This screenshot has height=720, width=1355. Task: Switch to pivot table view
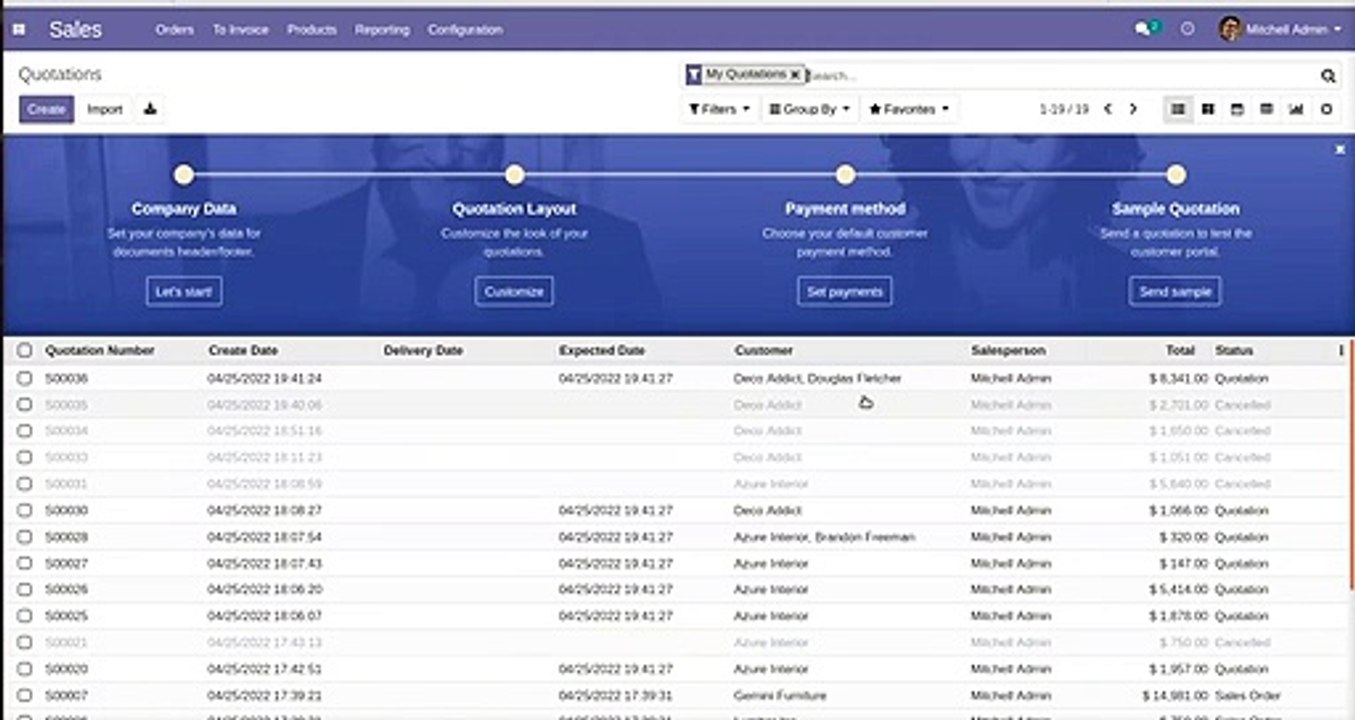click(x=1267, y=109)
